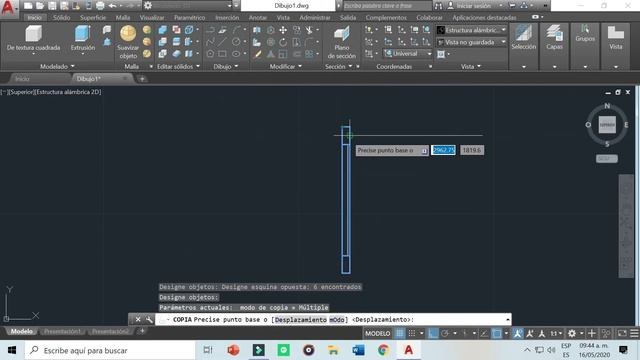This screenshot has width=640, height=360.
Task: Select the Move tool in Modificar panel
Action: pyautogui.click(x=283, y=30)
